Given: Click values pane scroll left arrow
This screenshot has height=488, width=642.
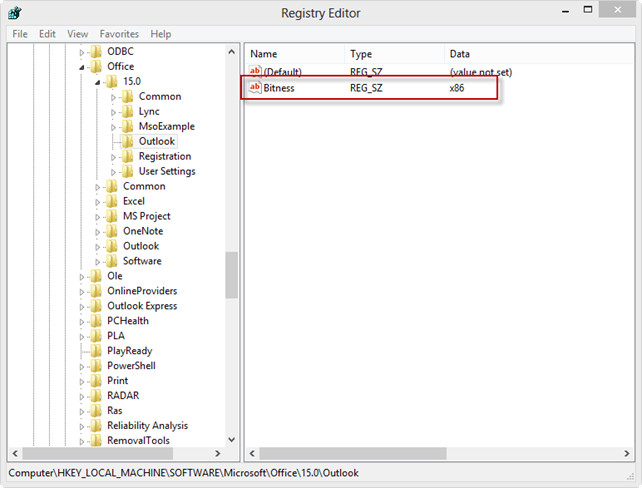Looking at the screenshot, I should pyautogui.click(x=252, y=453).
